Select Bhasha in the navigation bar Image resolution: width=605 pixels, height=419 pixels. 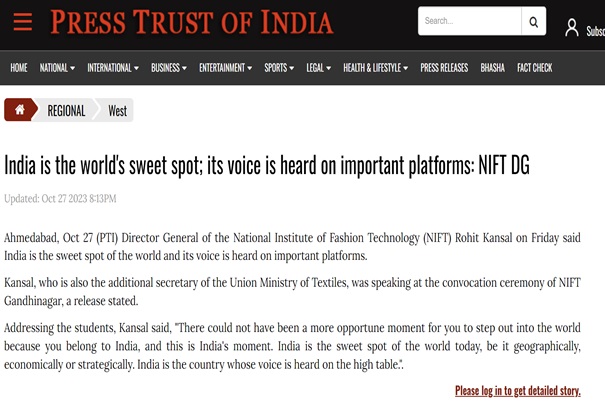pos(492,68)
